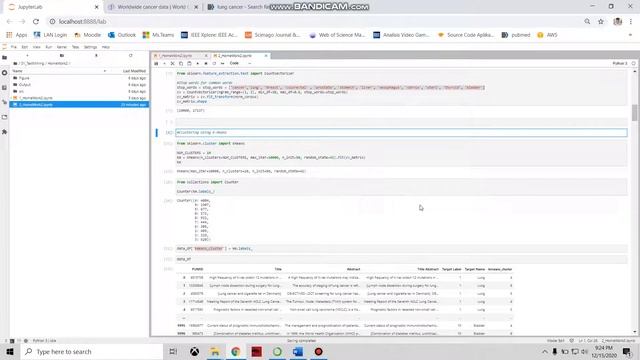The image size is (640, 360).
Task: Interrupt the kernel with stop icon
Action: (206, 63)
